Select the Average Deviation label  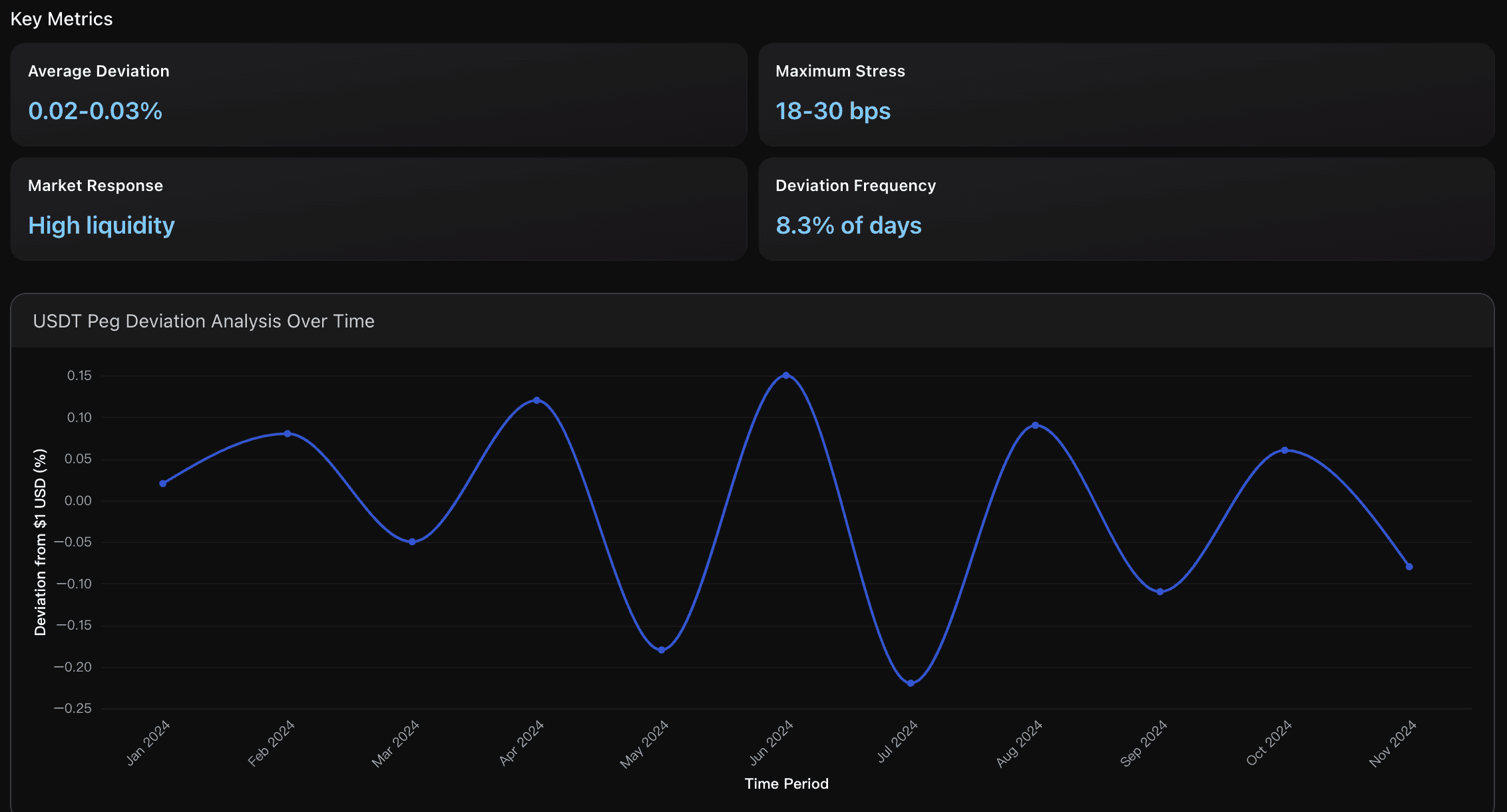[x=99, y=71]
